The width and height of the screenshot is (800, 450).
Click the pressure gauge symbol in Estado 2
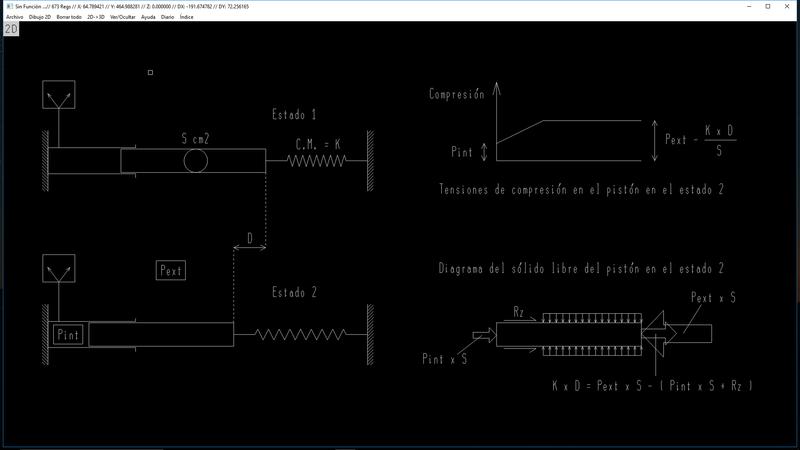pos(58,269)
